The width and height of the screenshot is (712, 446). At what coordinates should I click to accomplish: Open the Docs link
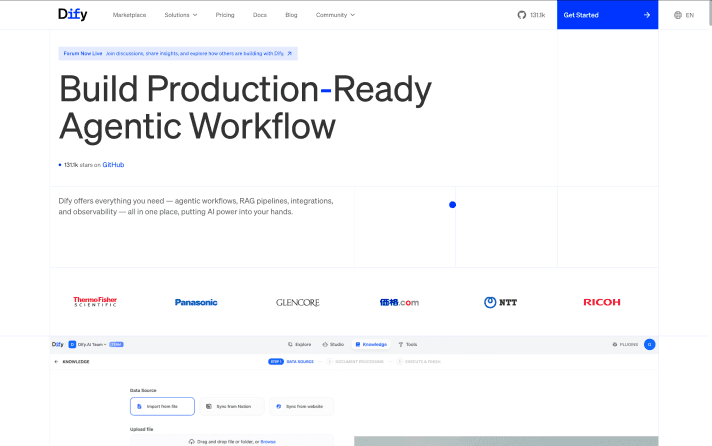(x=260, y=15)
